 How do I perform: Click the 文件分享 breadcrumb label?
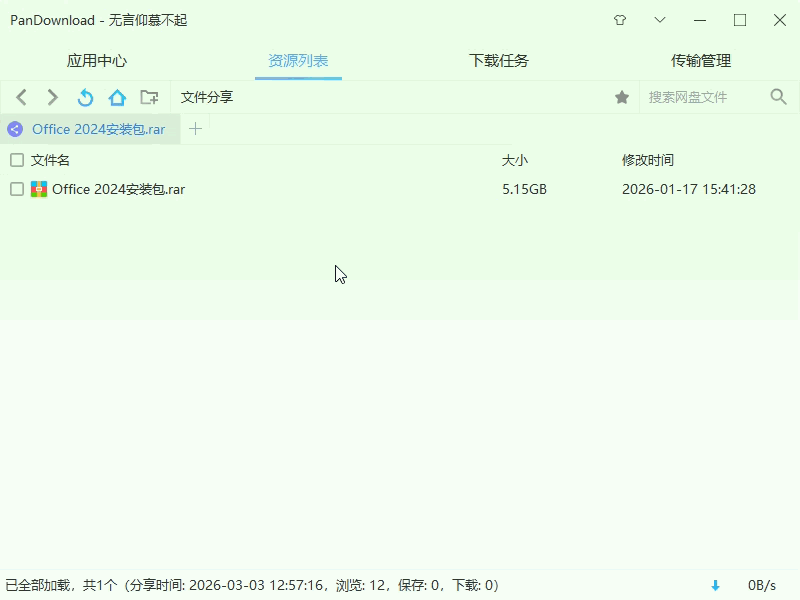point(206,97)
